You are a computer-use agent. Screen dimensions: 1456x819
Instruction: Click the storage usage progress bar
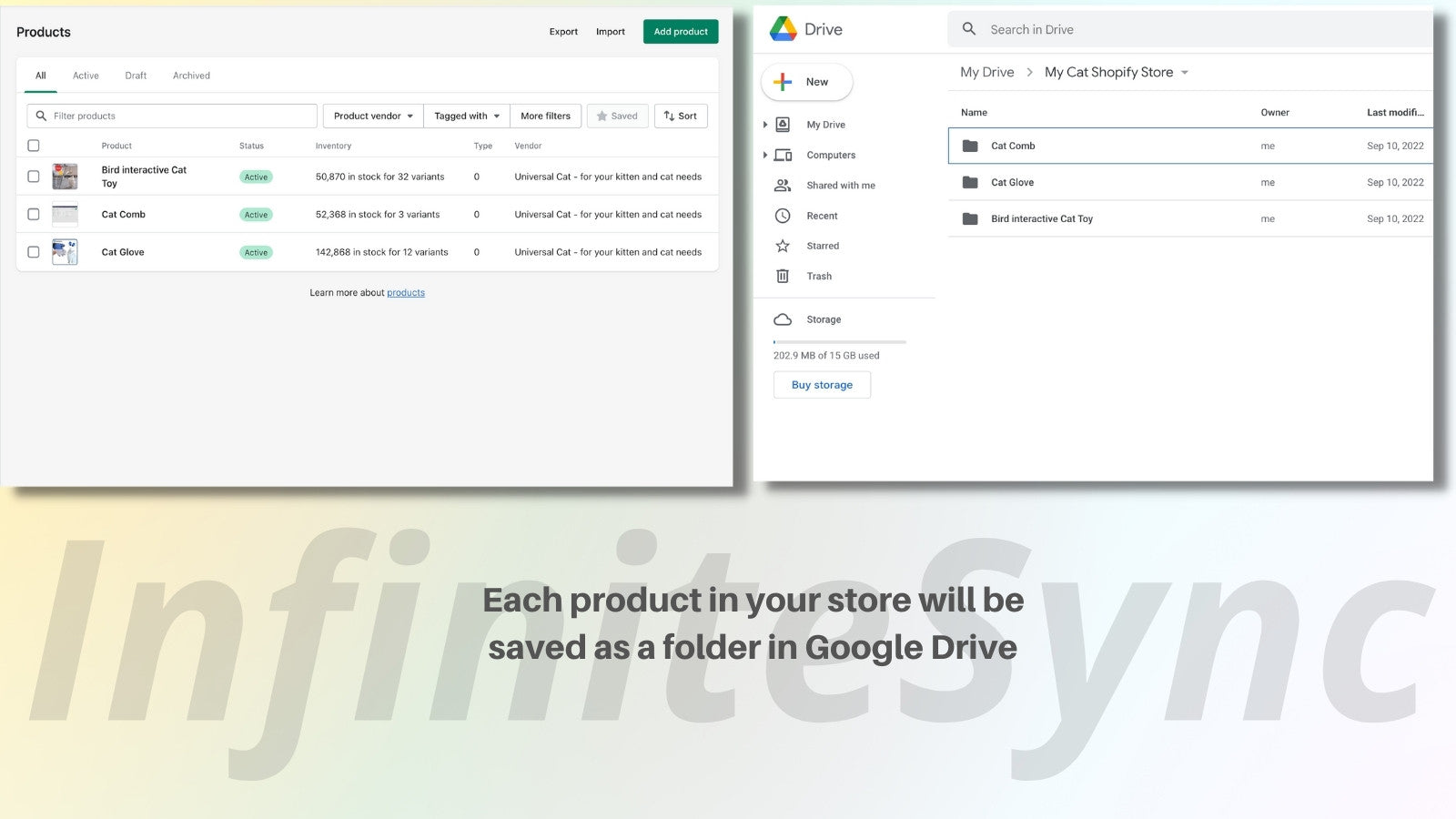pos(837,341)
